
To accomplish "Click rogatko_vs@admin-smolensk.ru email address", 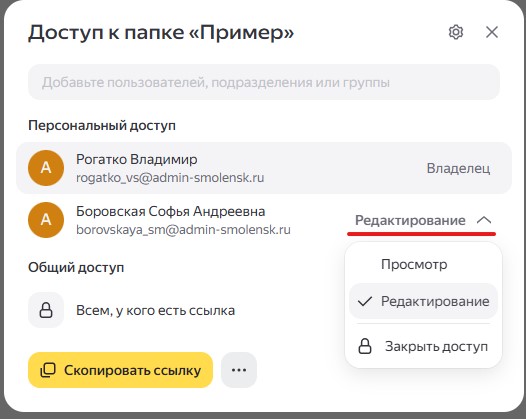I will (170, 178).
